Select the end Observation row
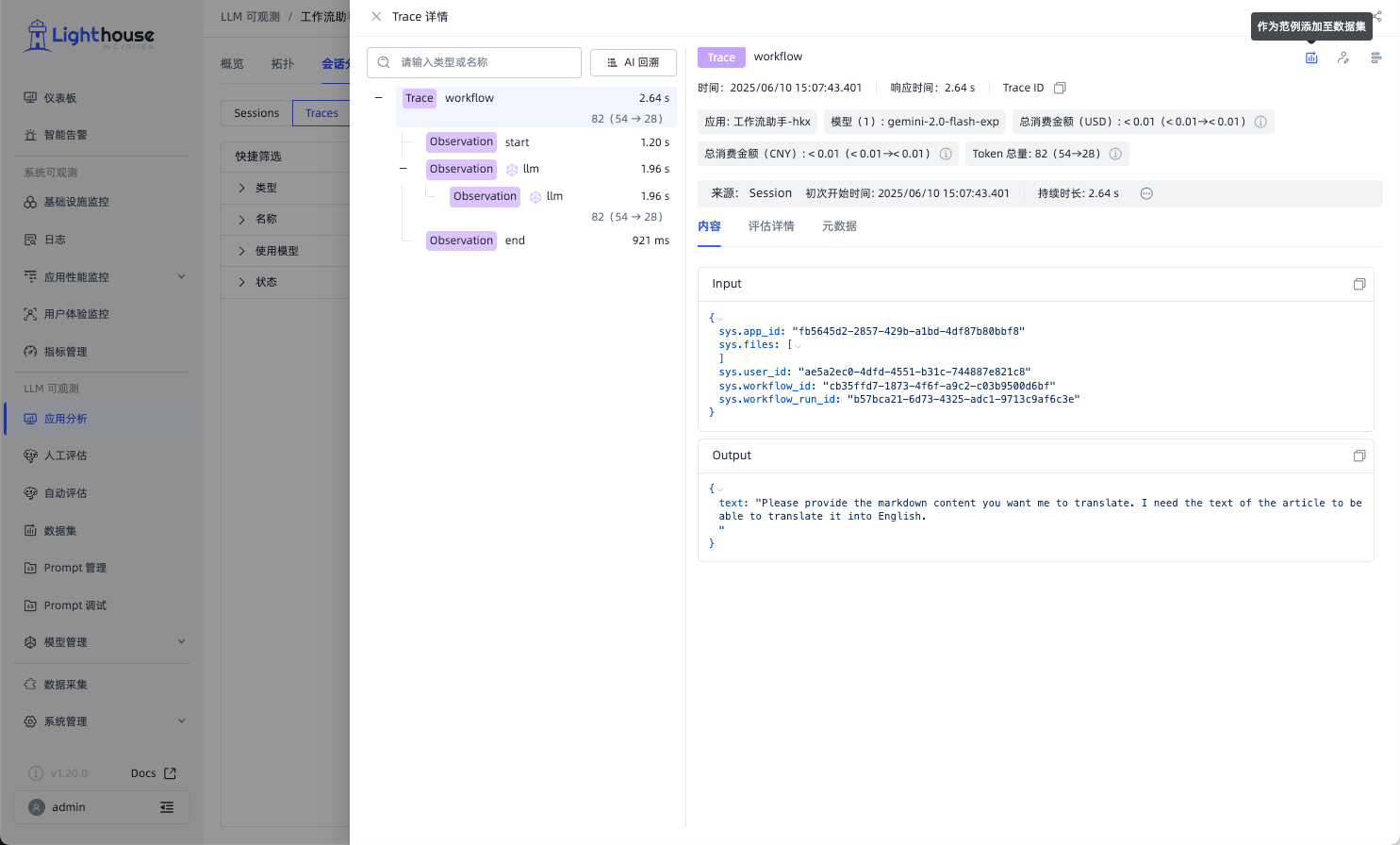Viewport: 1400px width, 845px height. [x=548, y=240]
